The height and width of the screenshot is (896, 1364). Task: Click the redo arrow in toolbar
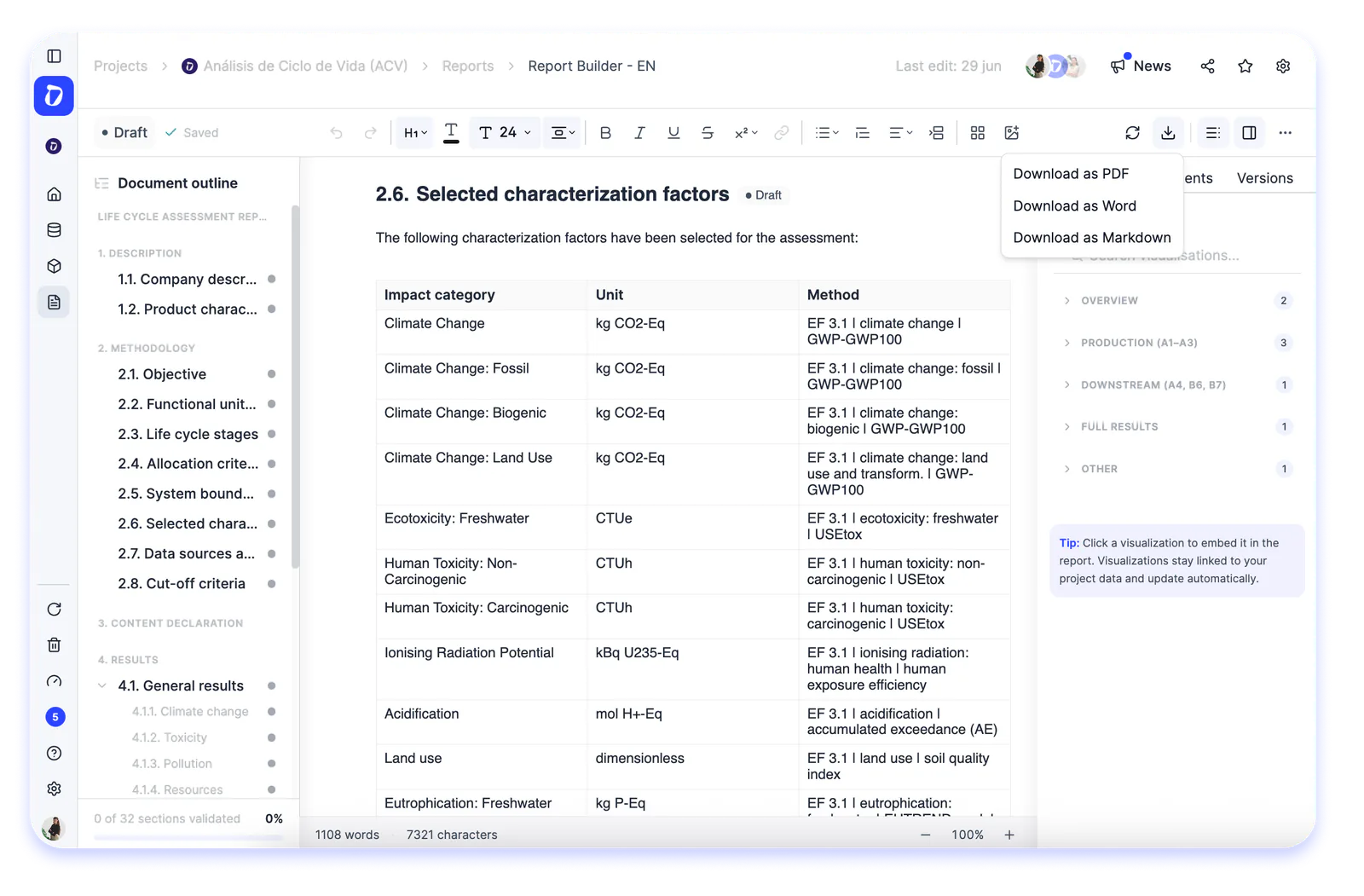click(370, 133)
